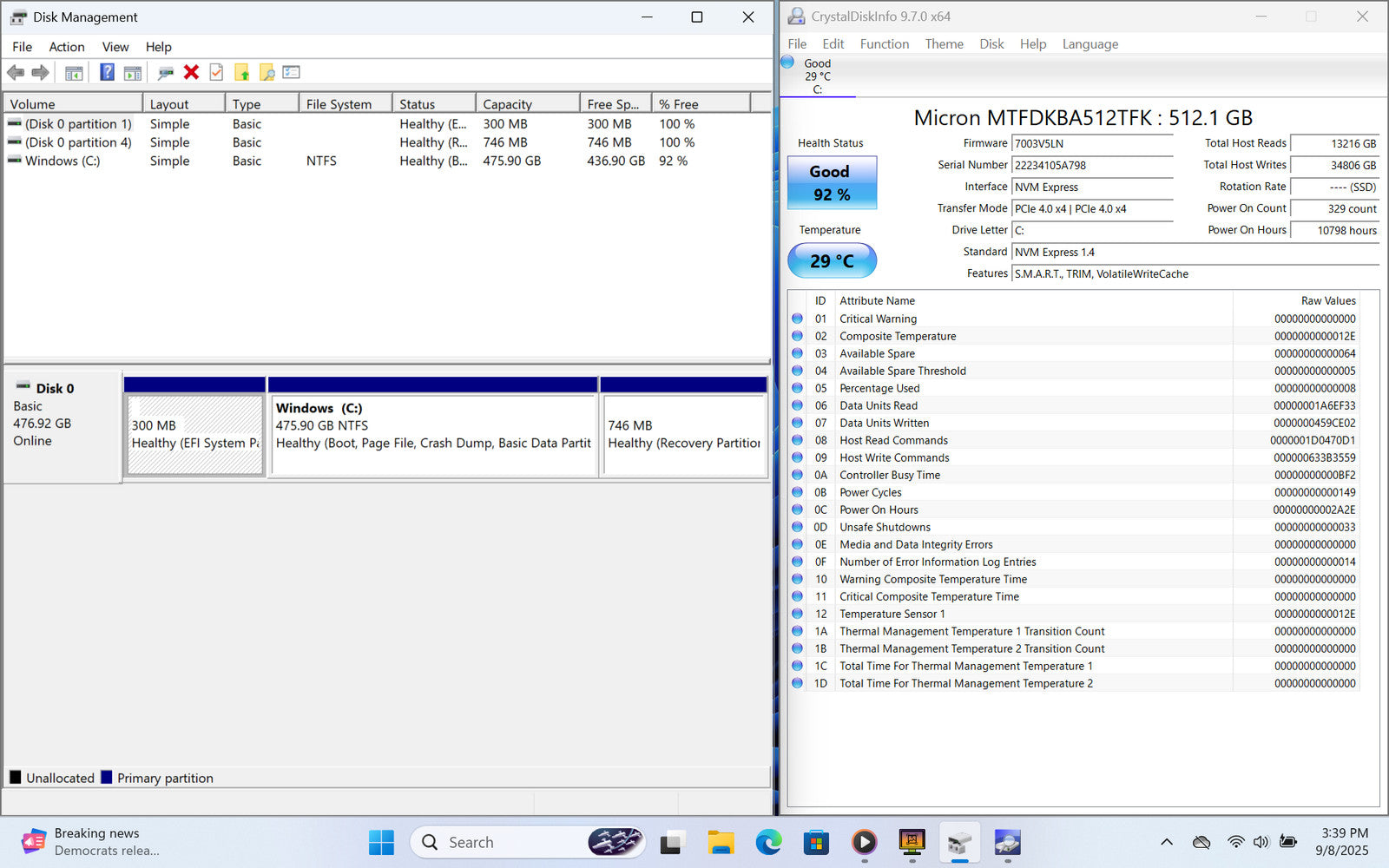Open the Function menu in CrystalDiskInfo
The image size is (1389, 868).
[x=885, y=44]
